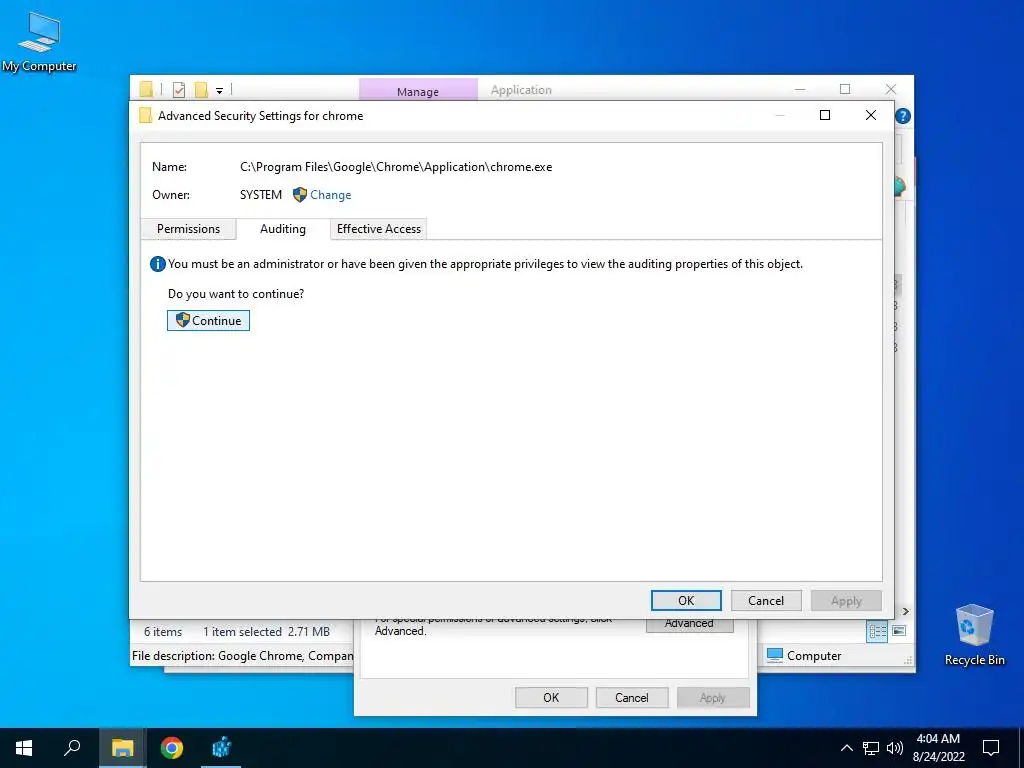Click Cancel in Advanced Security Settings dialog
The height and width of the screenshot is (768, 1024).
point(765,601)
